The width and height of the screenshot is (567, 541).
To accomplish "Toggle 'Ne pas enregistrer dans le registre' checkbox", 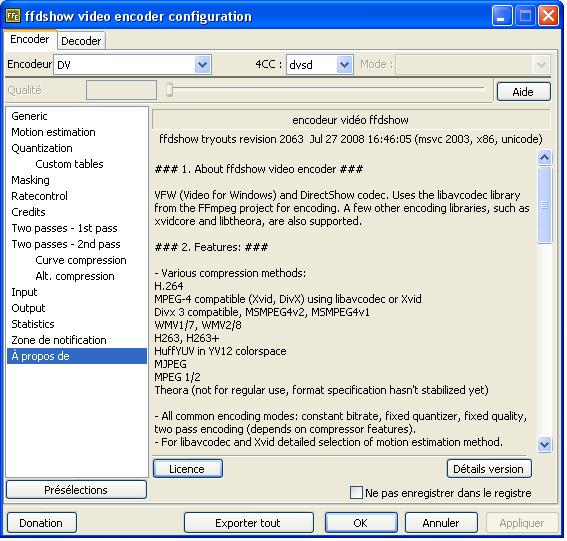I will 356,493.
